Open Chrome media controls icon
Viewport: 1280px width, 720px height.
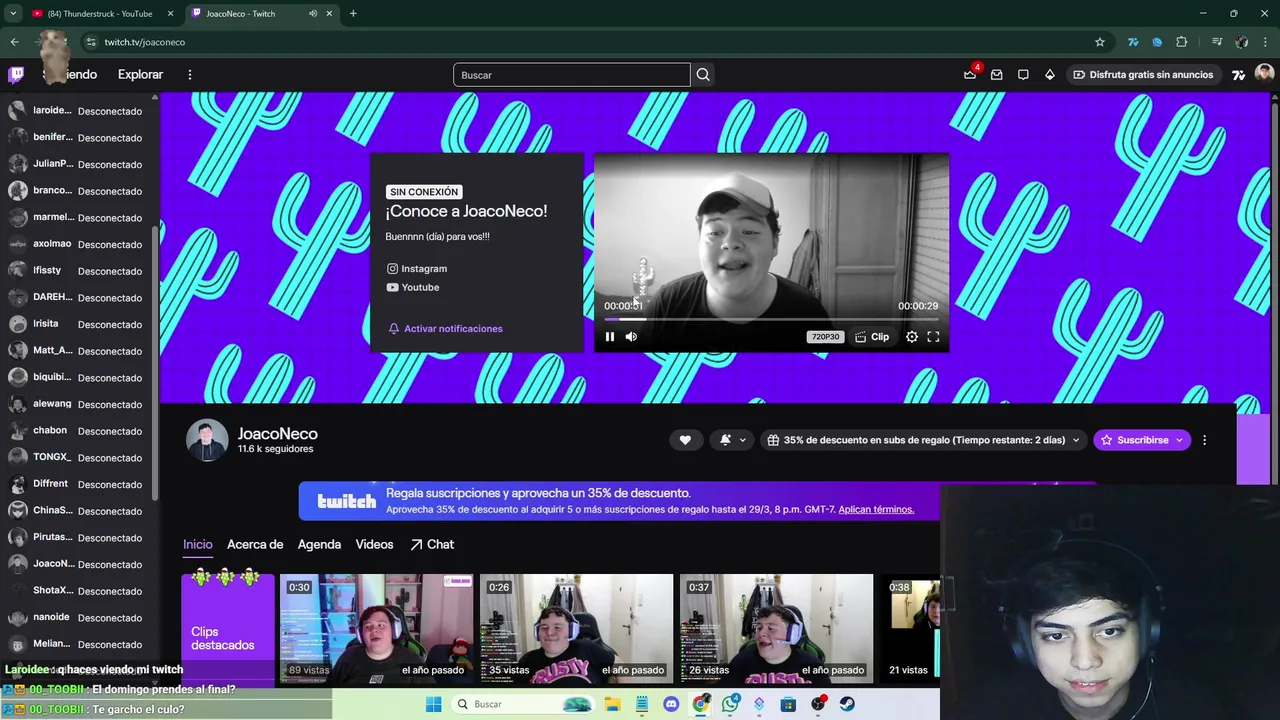pos(1217,42)
